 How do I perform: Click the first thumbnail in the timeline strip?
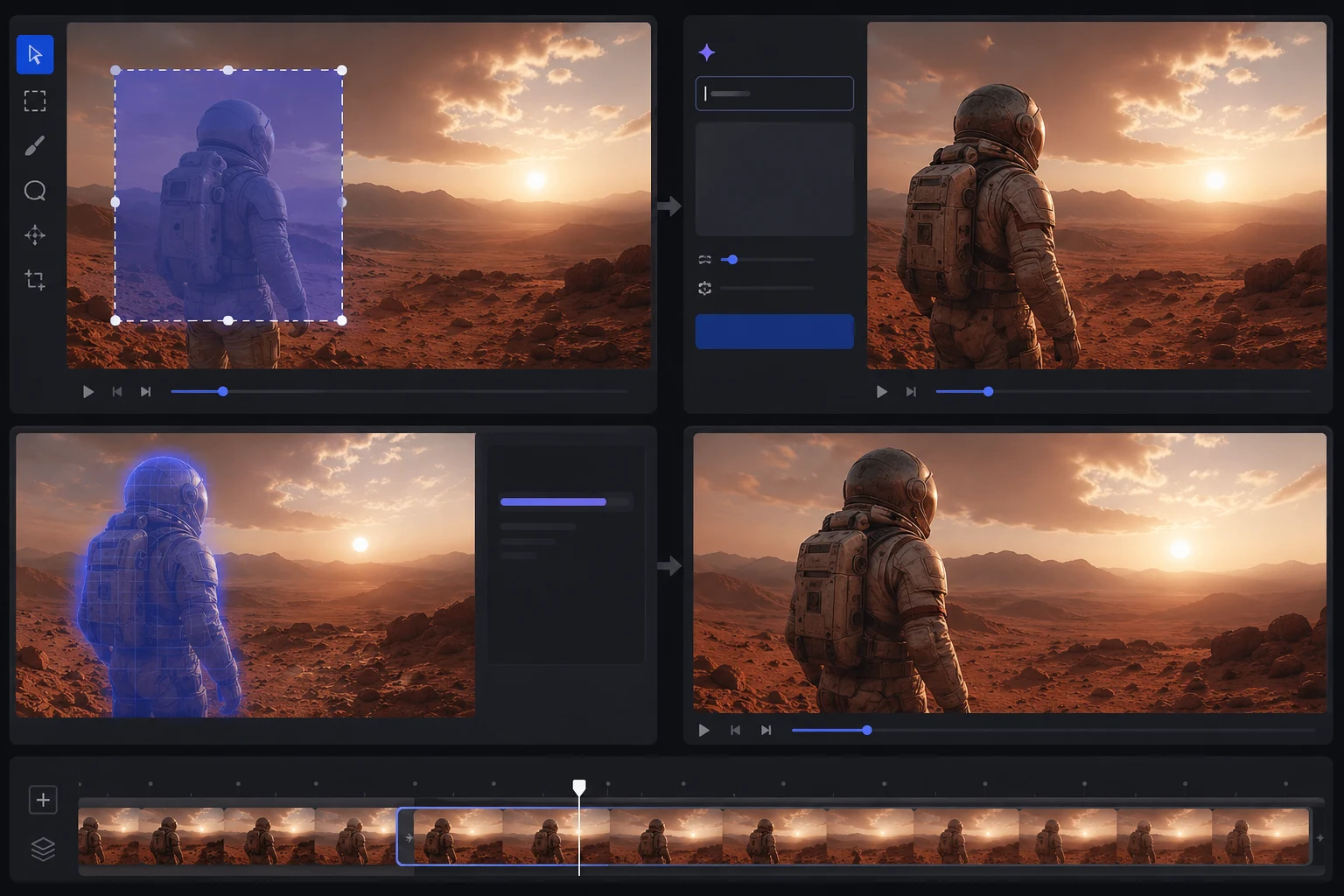108,836
